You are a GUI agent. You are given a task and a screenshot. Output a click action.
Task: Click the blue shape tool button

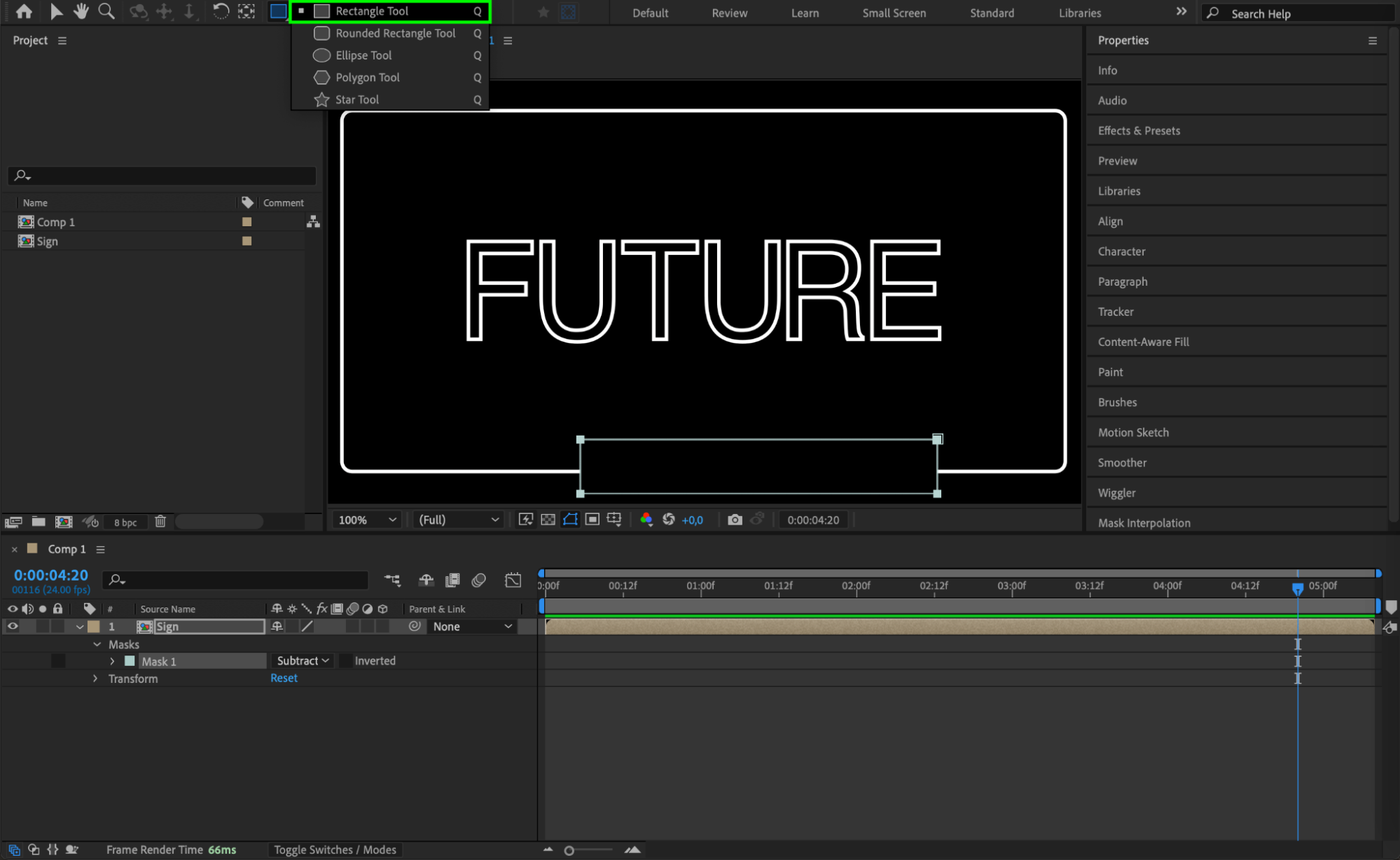pos(278,11)
